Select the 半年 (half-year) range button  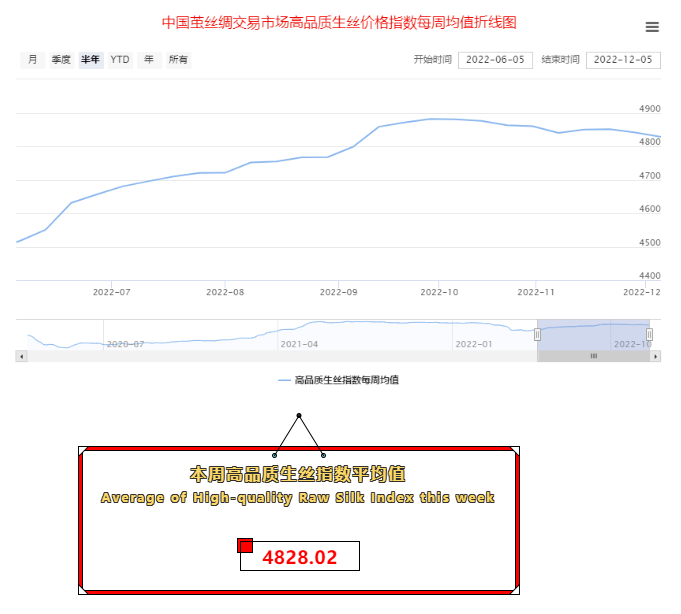[x=91, y=60]
